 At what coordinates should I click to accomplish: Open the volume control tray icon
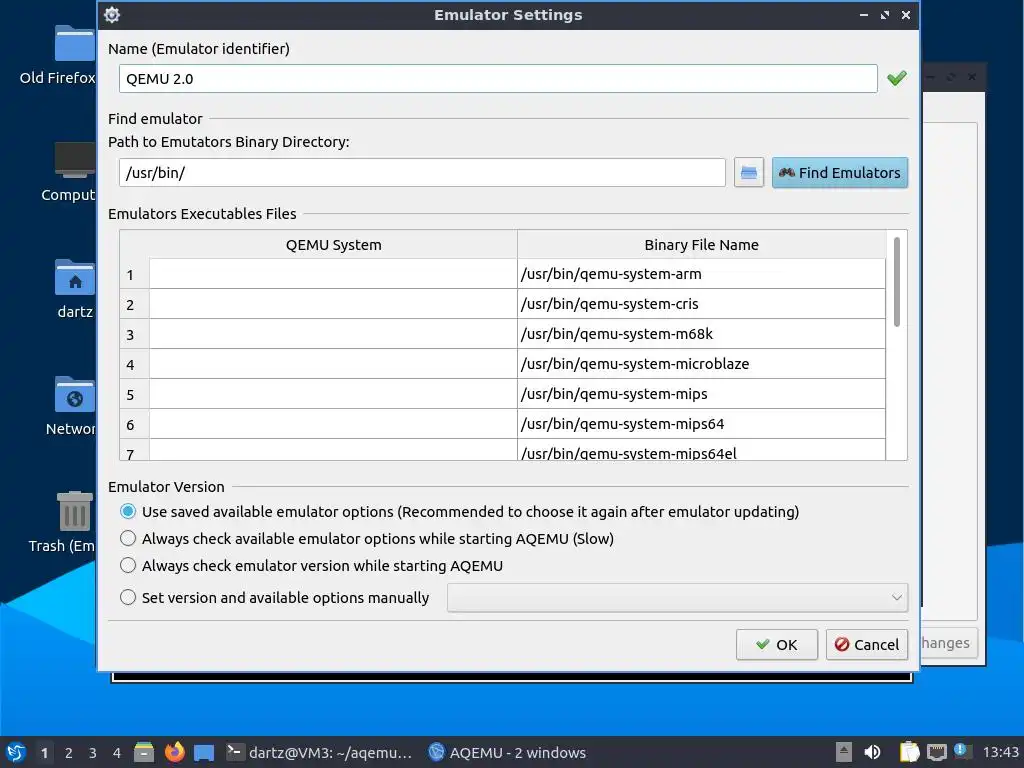click(872, 752)
